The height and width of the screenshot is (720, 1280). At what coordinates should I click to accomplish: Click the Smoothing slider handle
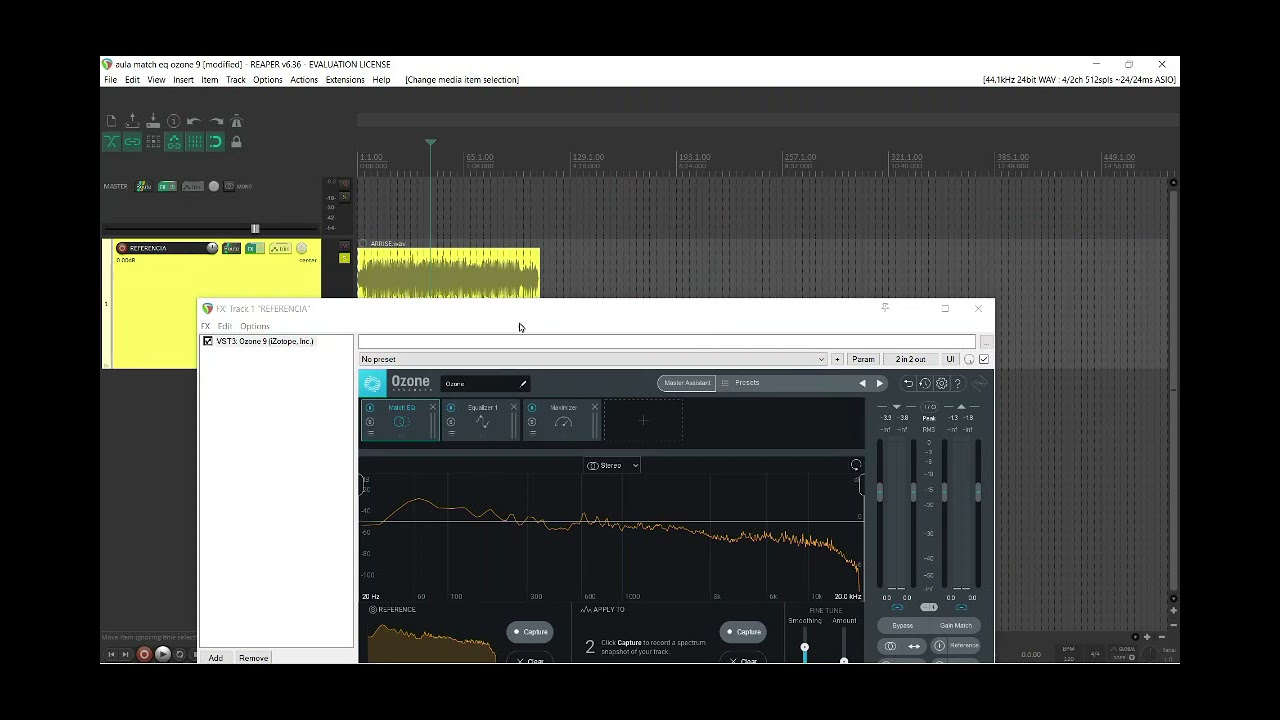pos(804,648)
